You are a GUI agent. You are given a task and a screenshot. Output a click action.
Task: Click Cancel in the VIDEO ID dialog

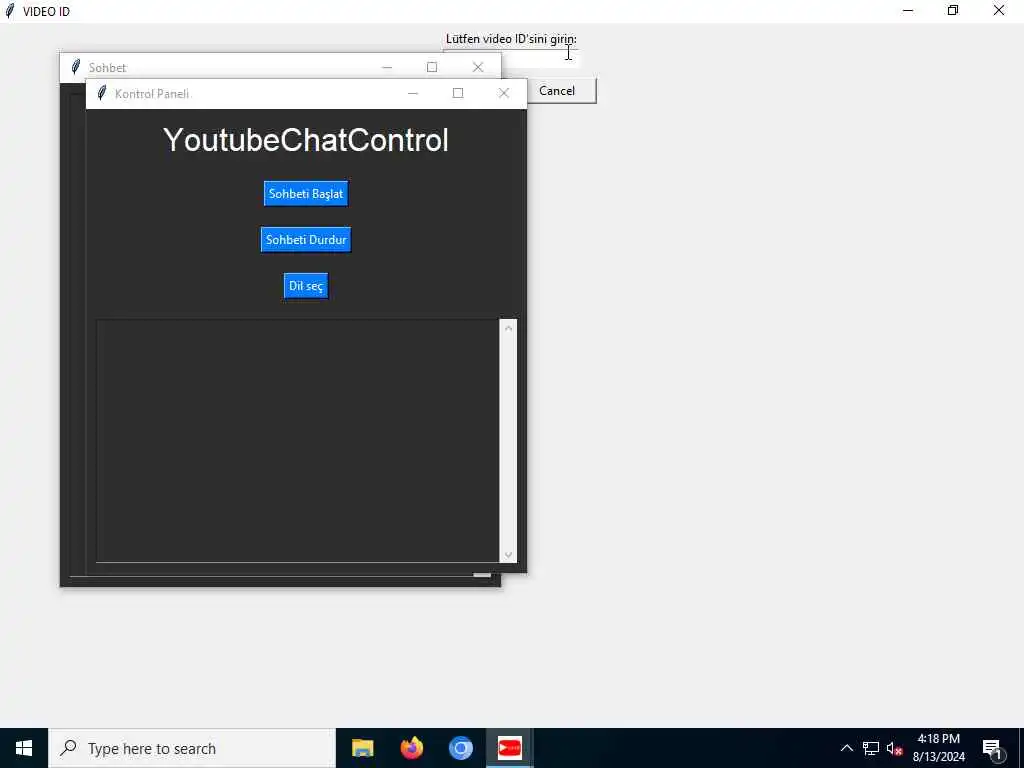pos(561,91)
